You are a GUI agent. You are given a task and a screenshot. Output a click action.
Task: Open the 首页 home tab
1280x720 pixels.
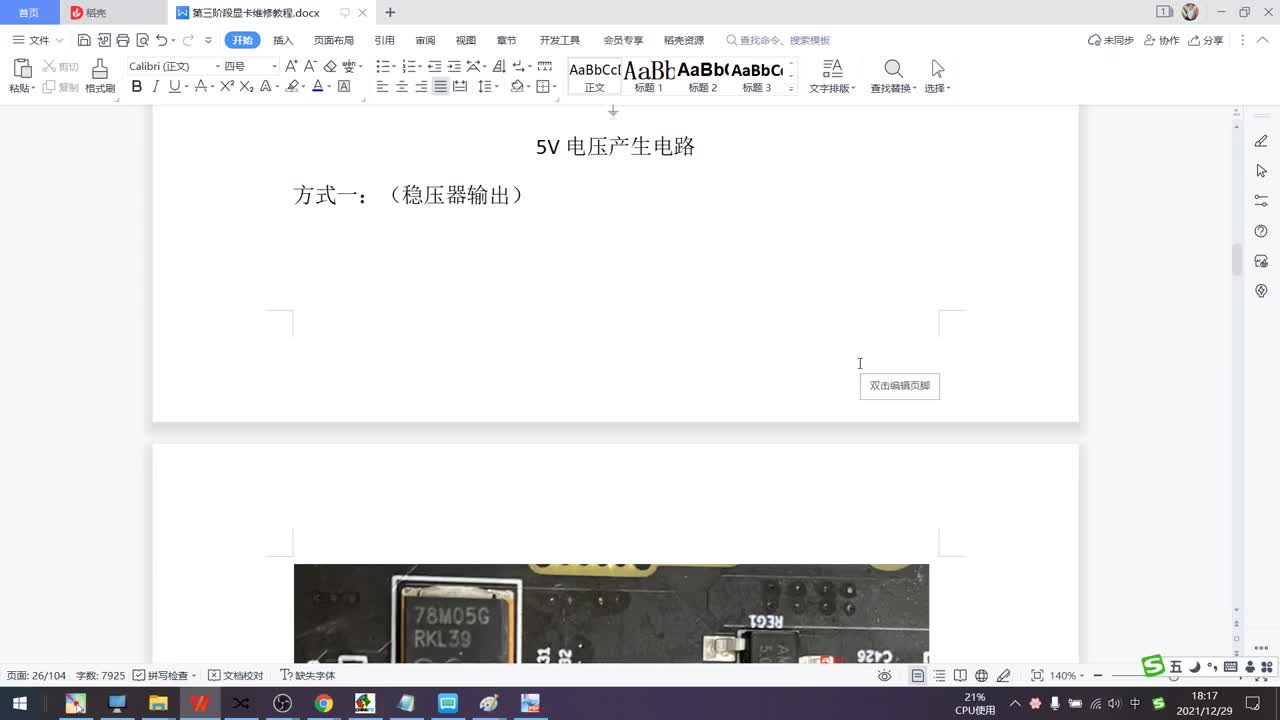pos(29,13)
